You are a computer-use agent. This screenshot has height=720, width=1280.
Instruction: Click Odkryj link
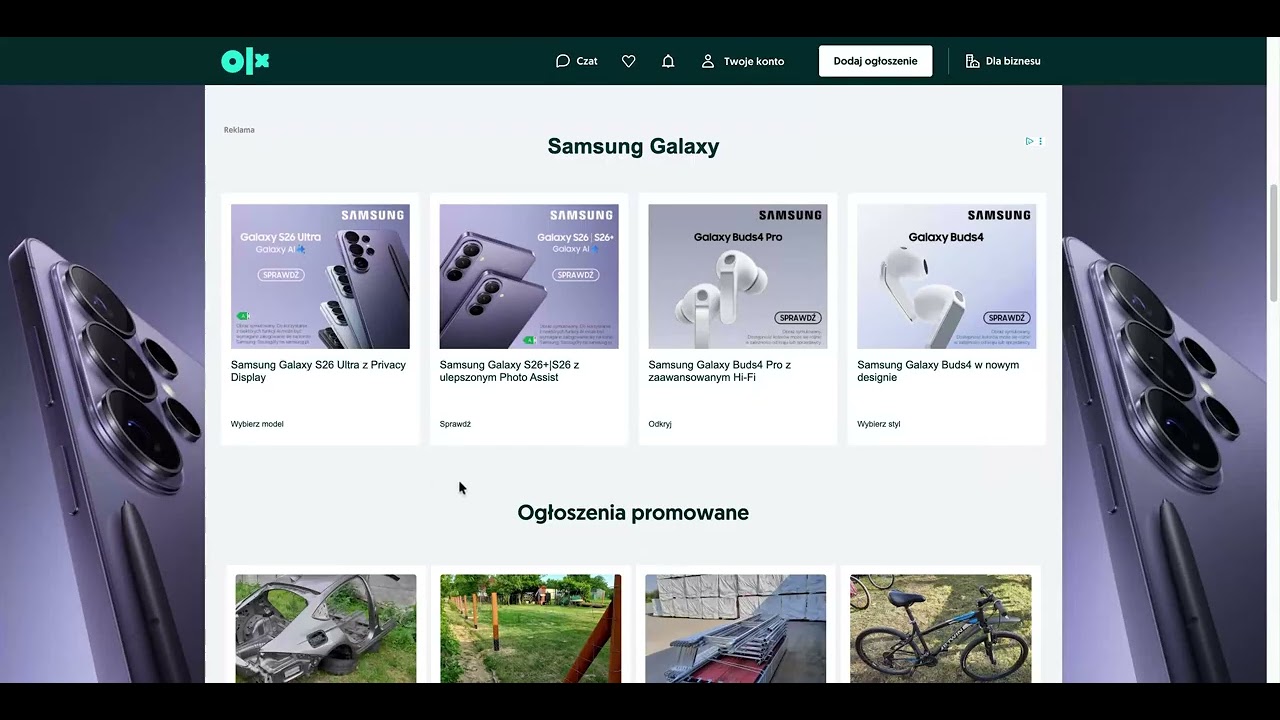pyautogui.click(x=660, y=424)
